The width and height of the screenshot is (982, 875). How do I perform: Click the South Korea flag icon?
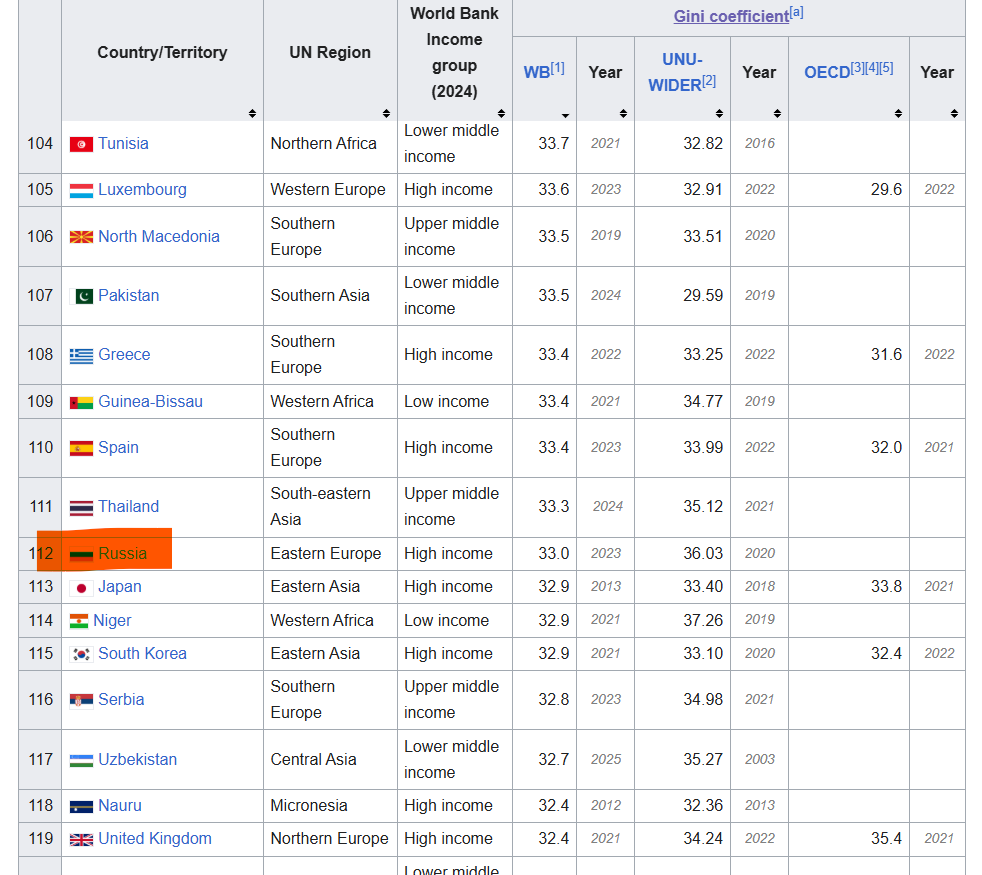81,655
